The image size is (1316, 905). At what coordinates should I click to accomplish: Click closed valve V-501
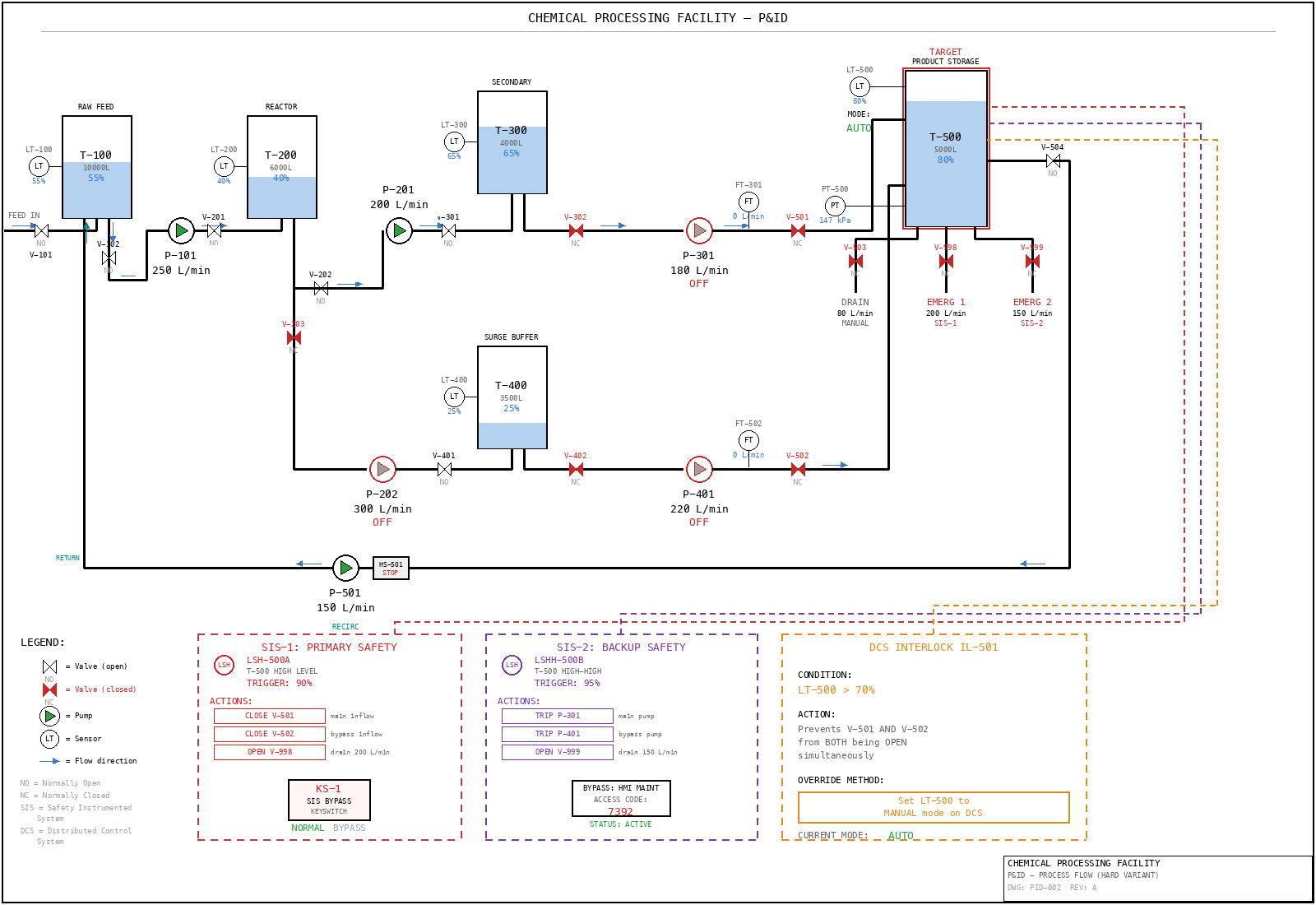[x=798, y=231]
